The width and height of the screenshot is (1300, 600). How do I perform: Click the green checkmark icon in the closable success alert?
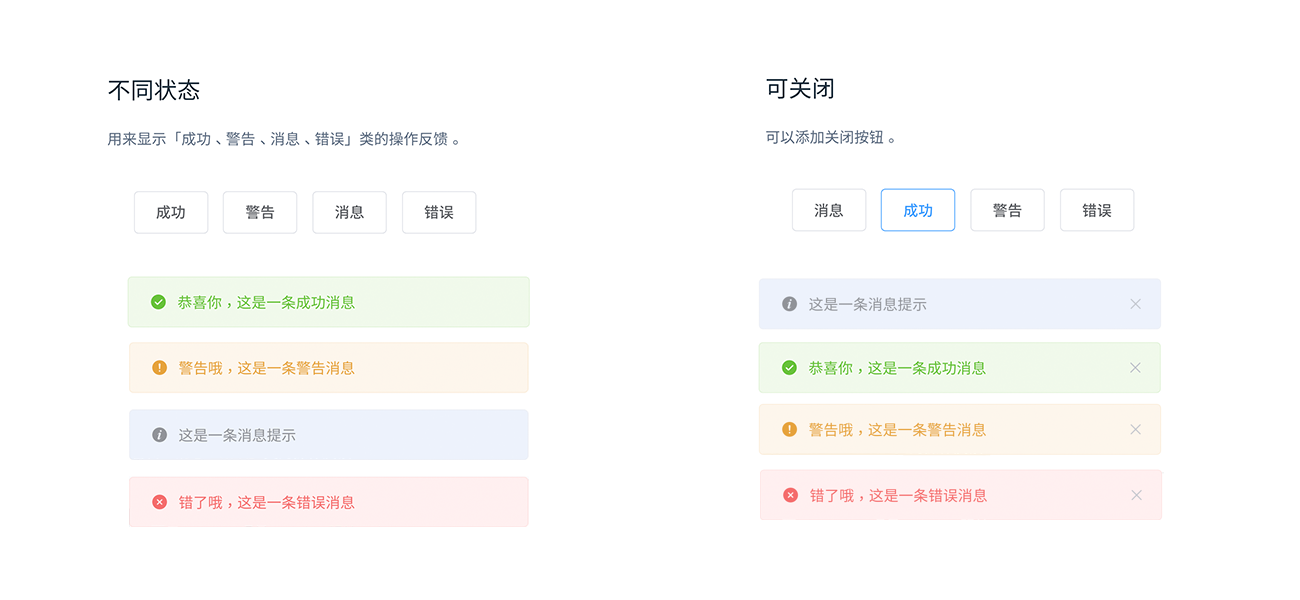point(789,368)
